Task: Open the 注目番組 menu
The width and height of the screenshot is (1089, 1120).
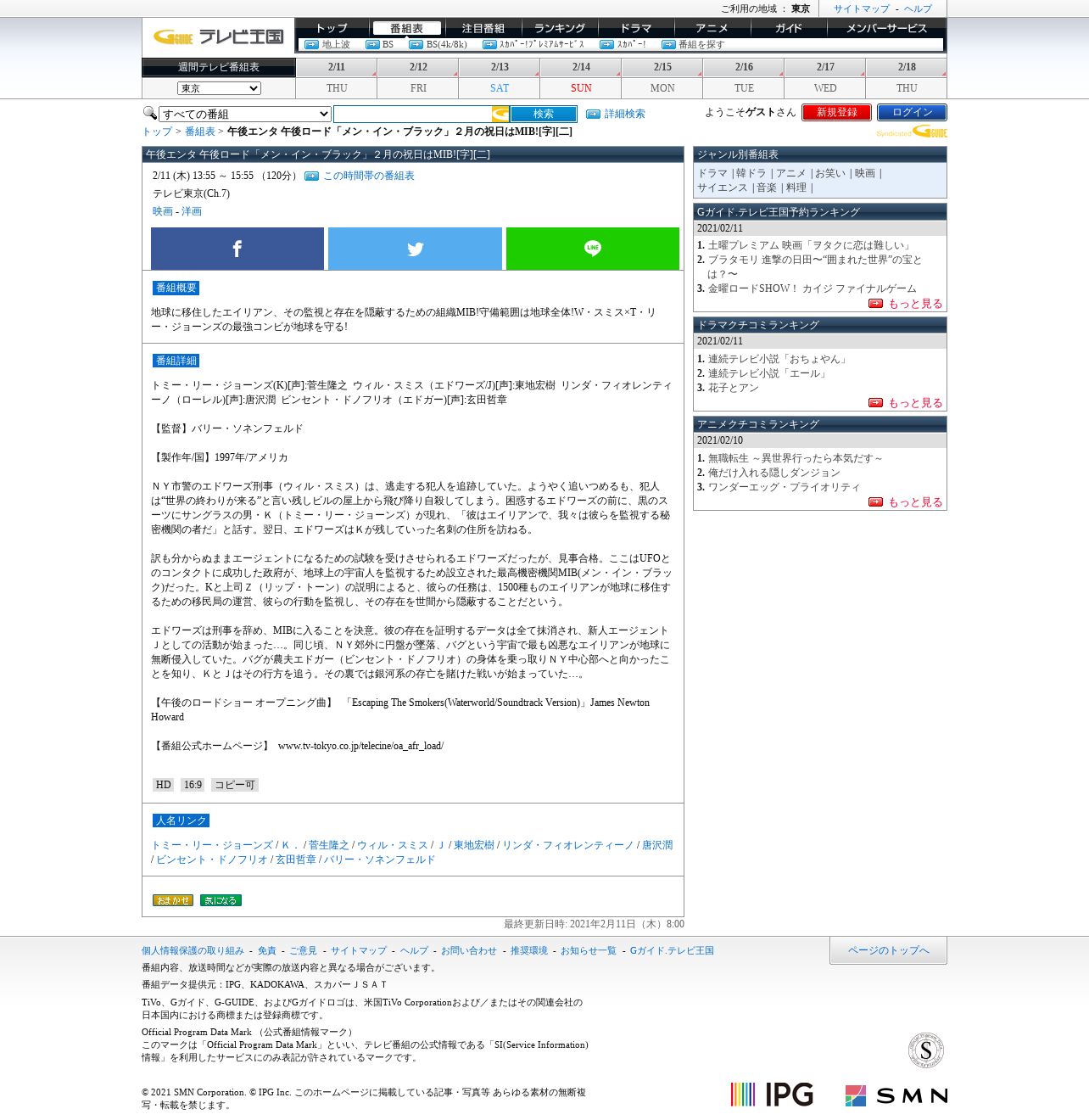Action: 483,28
